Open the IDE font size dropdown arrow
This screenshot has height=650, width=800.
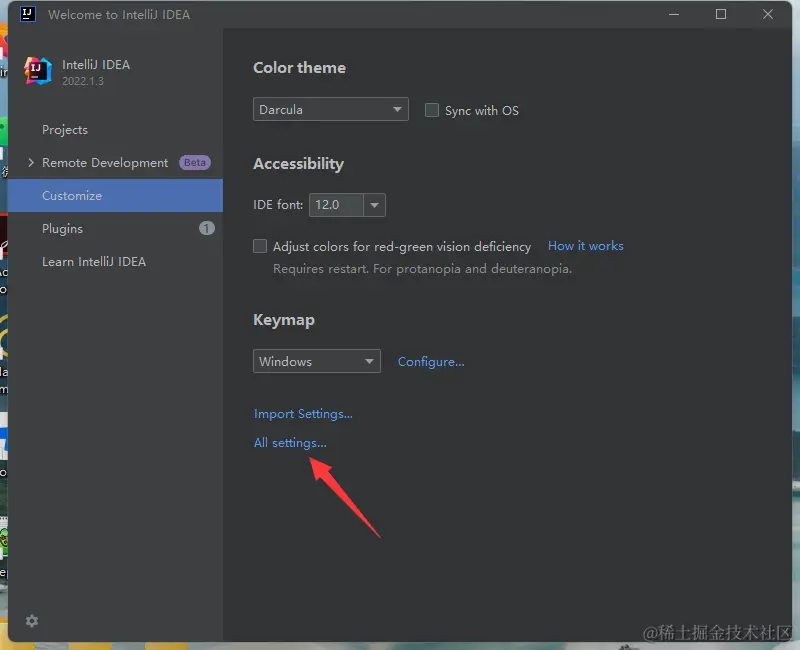(x=374, y=205)
